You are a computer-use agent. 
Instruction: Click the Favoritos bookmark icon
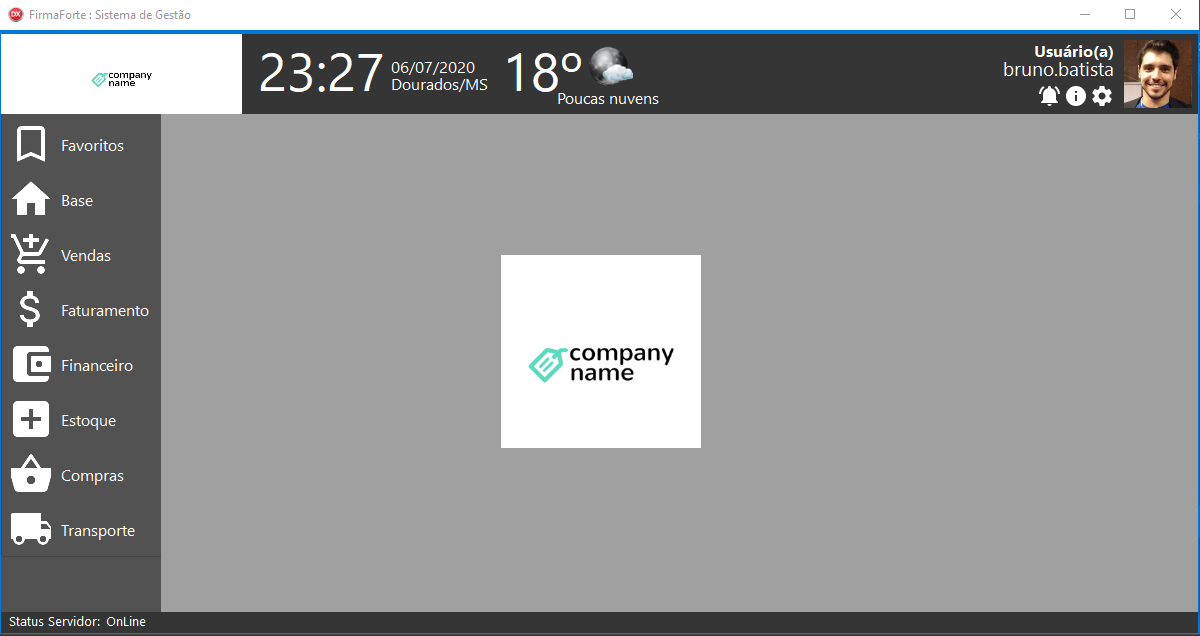coord(31,145)
